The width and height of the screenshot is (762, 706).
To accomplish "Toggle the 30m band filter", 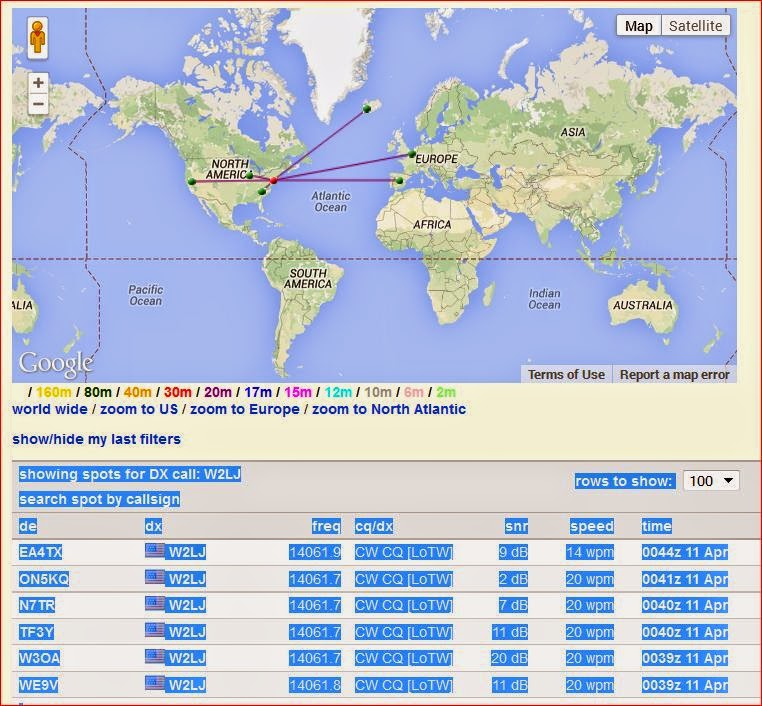I will (x=178, y=392).
